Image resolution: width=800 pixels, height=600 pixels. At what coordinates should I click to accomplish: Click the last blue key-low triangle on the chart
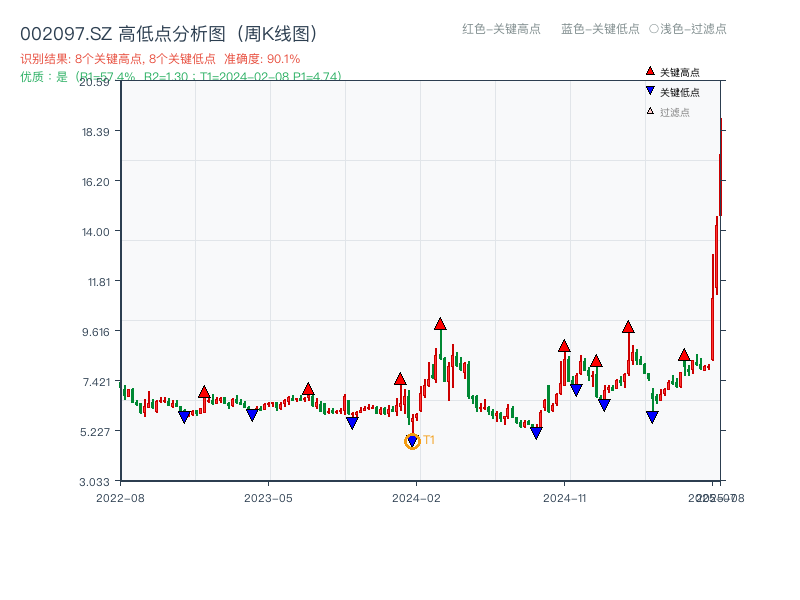[653, 417]
